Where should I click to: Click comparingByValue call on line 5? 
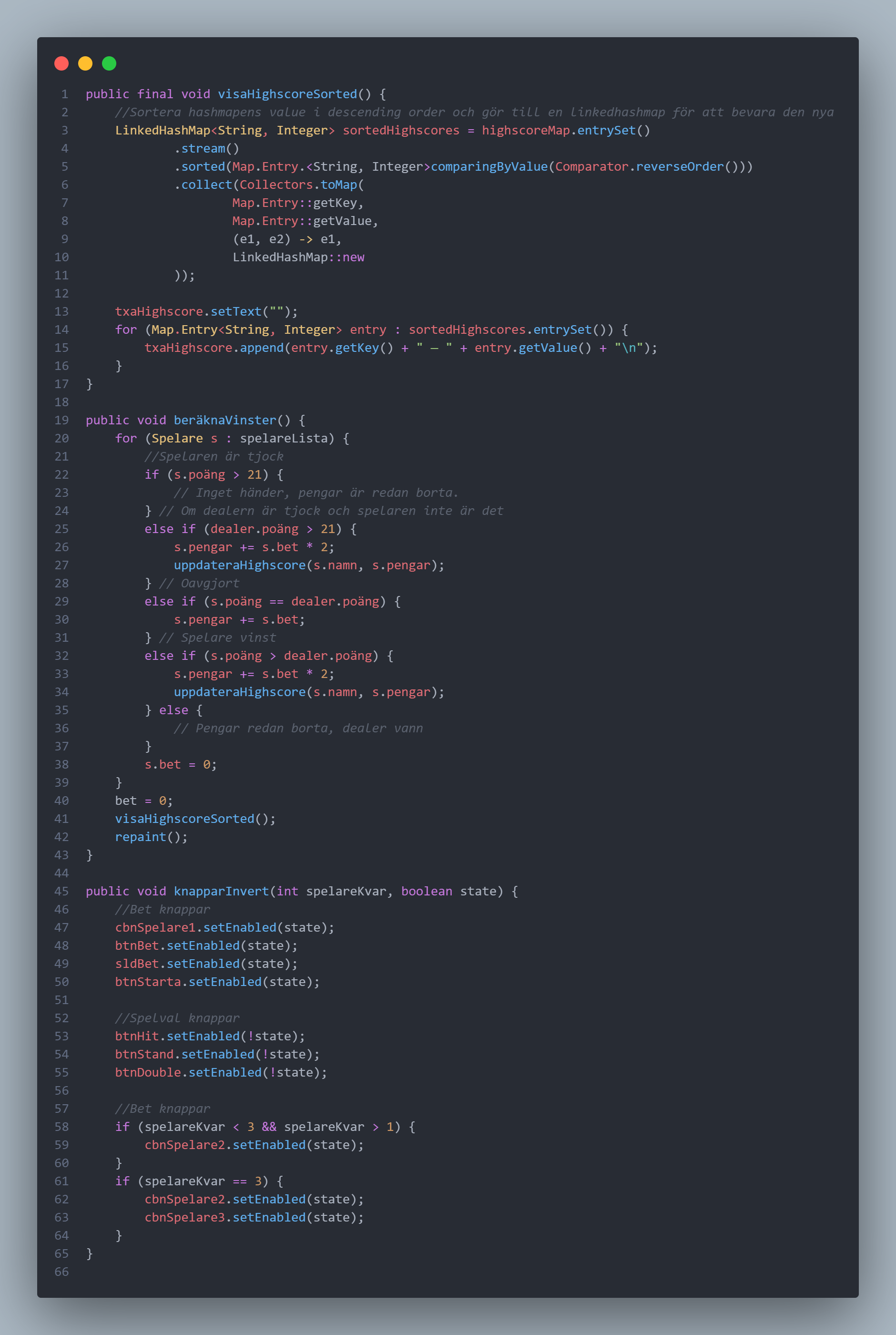489,167
